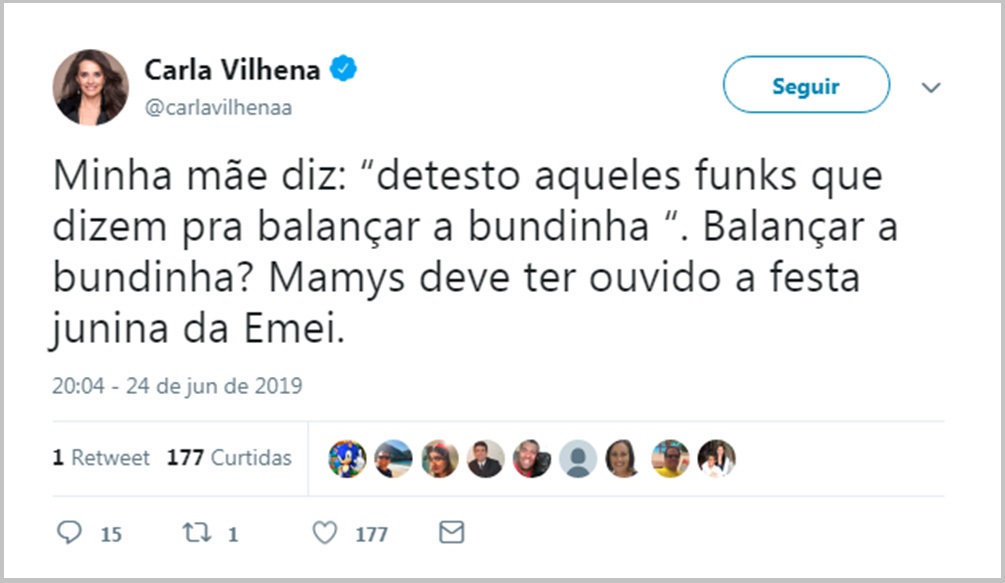The image size is (1005, 583).
Task: Follow Carla Vilhena via Seguir button
Action: click(806, 85)
